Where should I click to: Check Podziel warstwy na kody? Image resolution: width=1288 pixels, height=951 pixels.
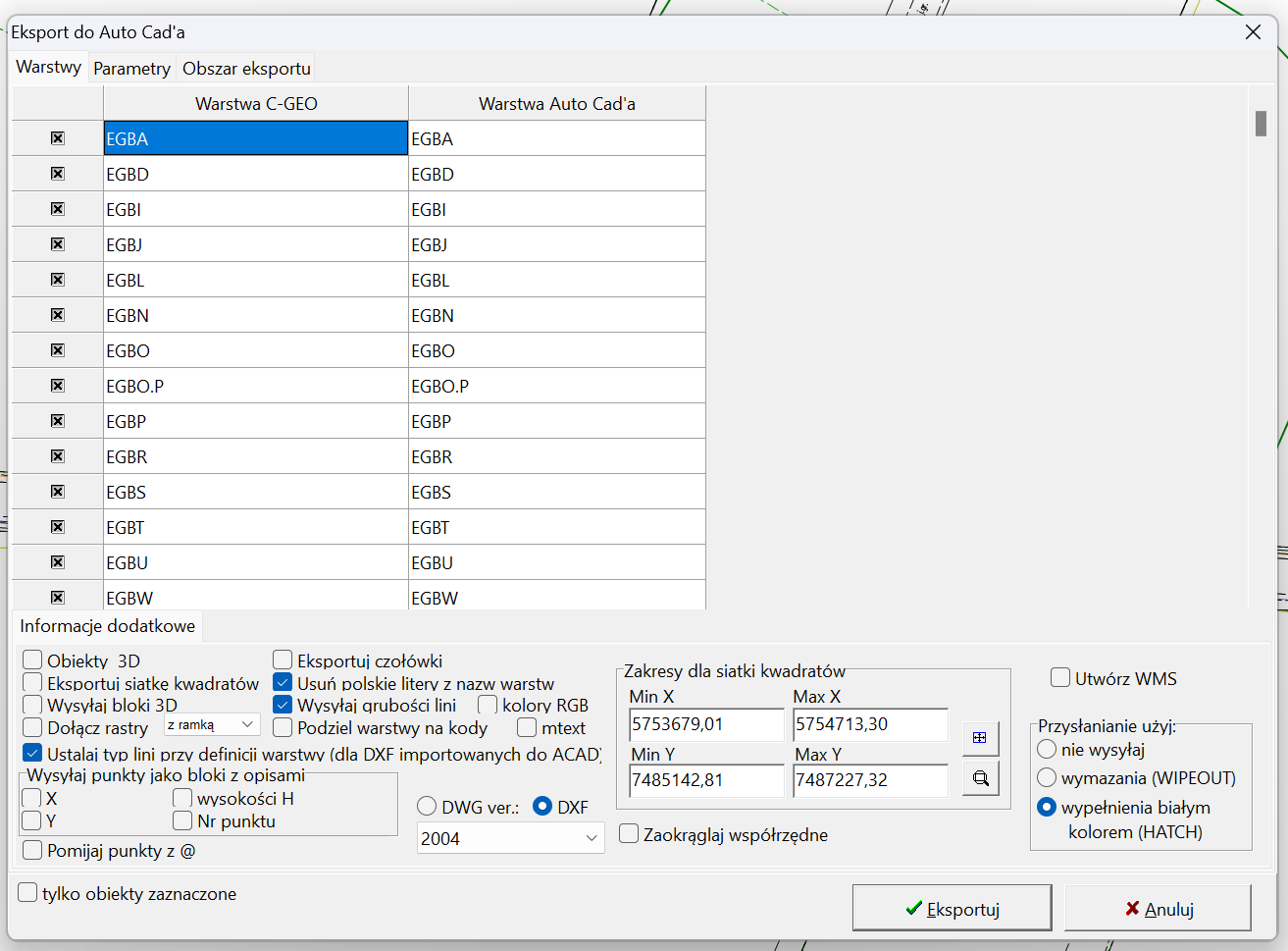click(x=283, y=727)
